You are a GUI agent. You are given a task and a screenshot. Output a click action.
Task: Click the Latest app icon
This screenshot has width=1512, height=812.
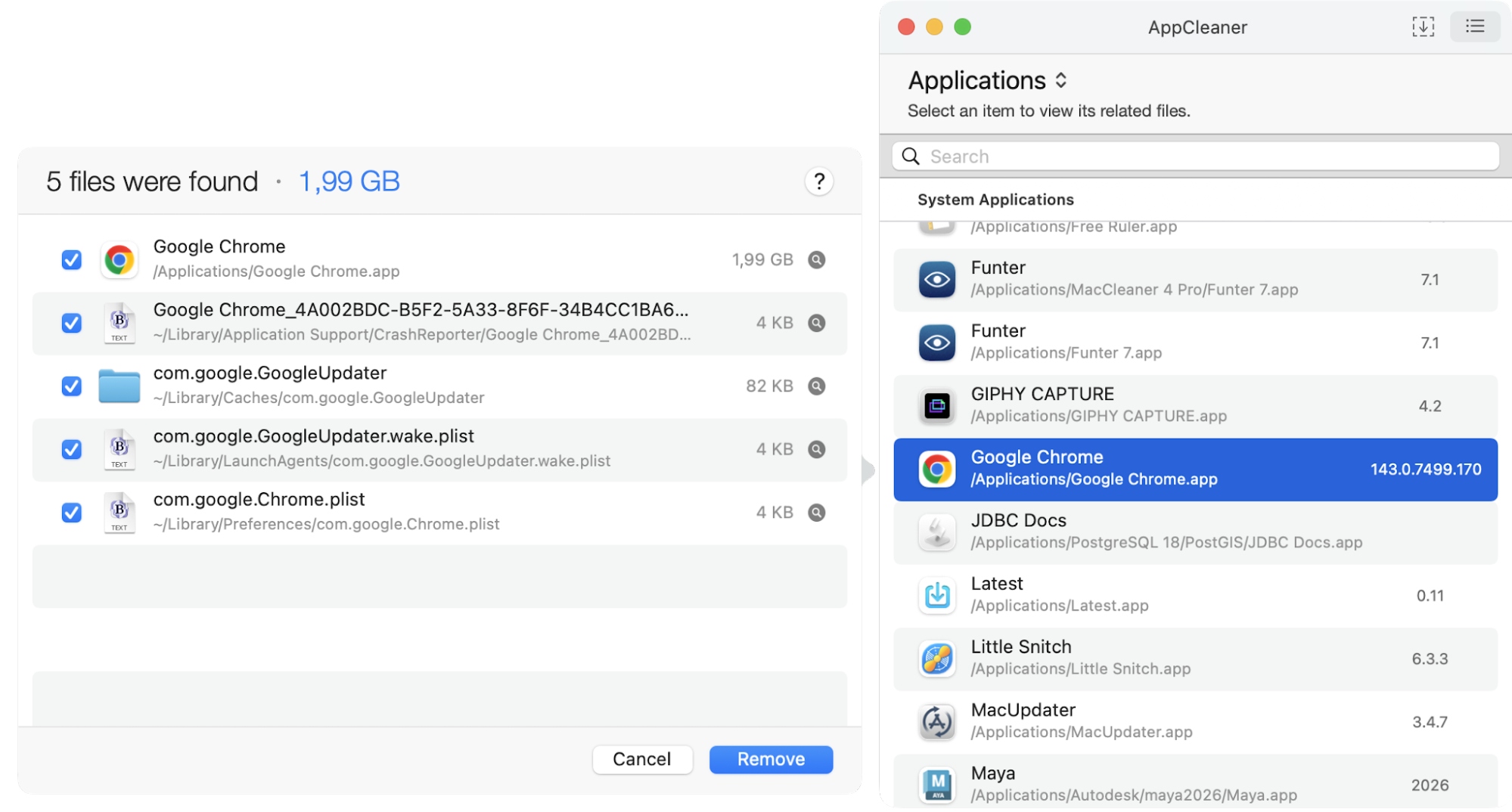coord(936,596)
